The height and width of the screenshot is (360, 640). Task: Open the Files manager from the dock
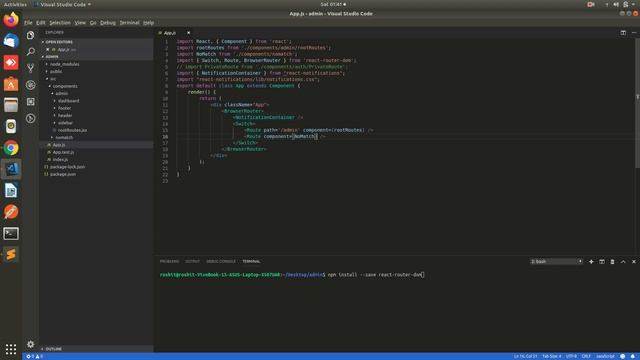tap(11, 105)
